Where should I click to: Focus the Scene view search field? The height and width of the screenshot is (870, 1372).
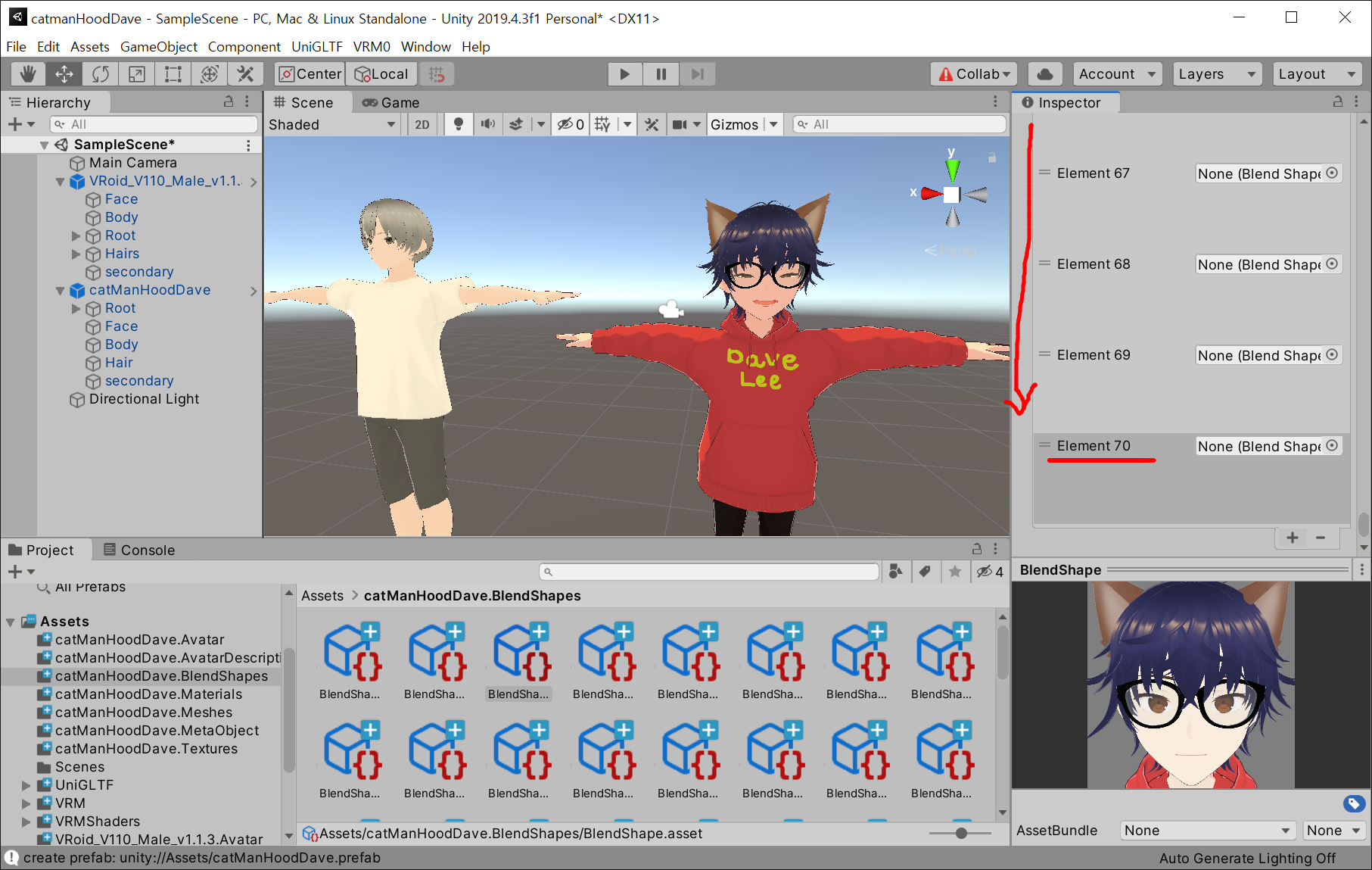coord(899,124)
